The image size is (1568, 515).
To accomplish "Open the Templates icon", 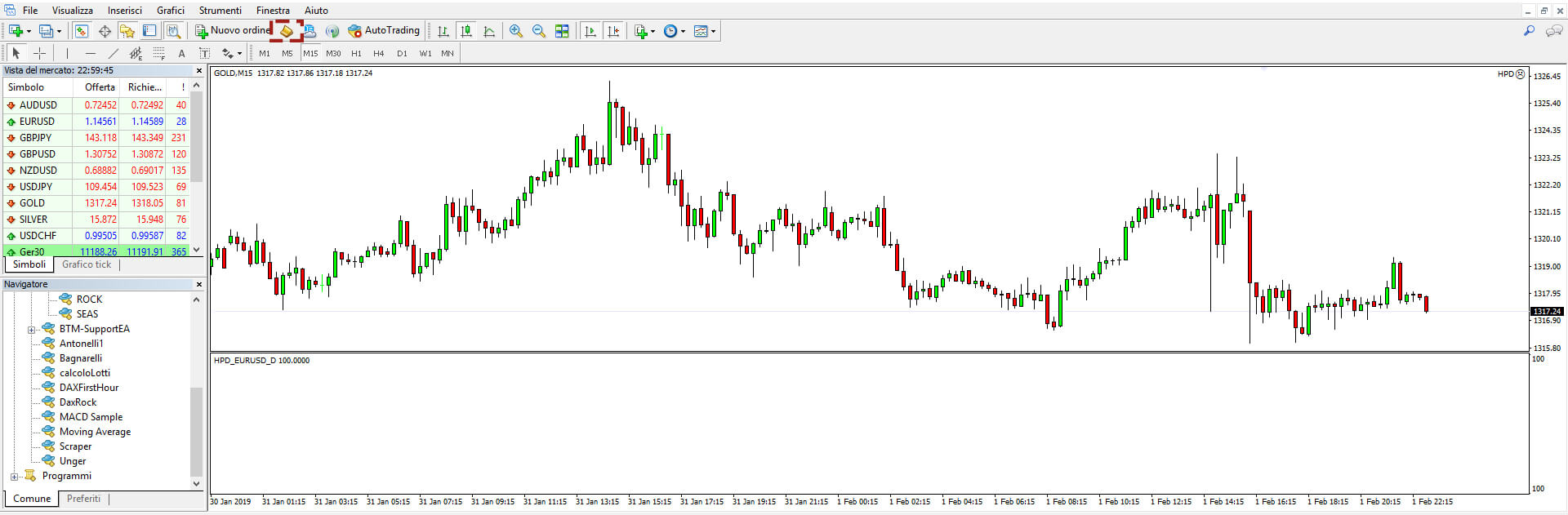I will 701,31.
